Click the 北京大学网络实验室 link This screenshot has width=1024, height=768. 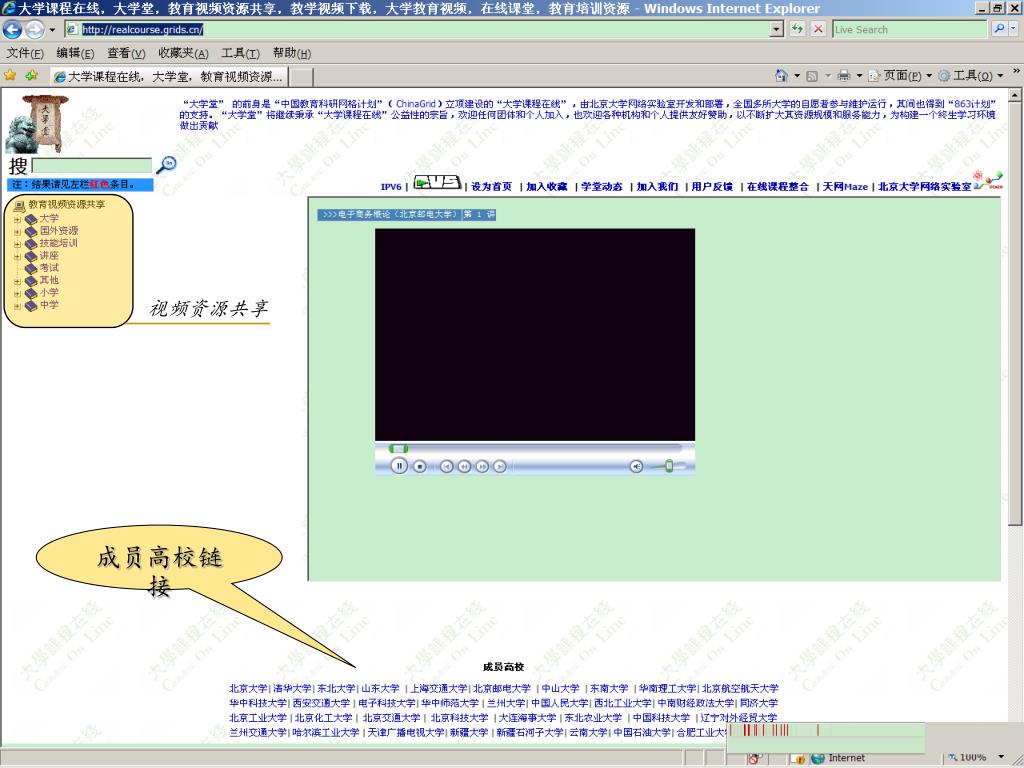click(x=925, y=187)
